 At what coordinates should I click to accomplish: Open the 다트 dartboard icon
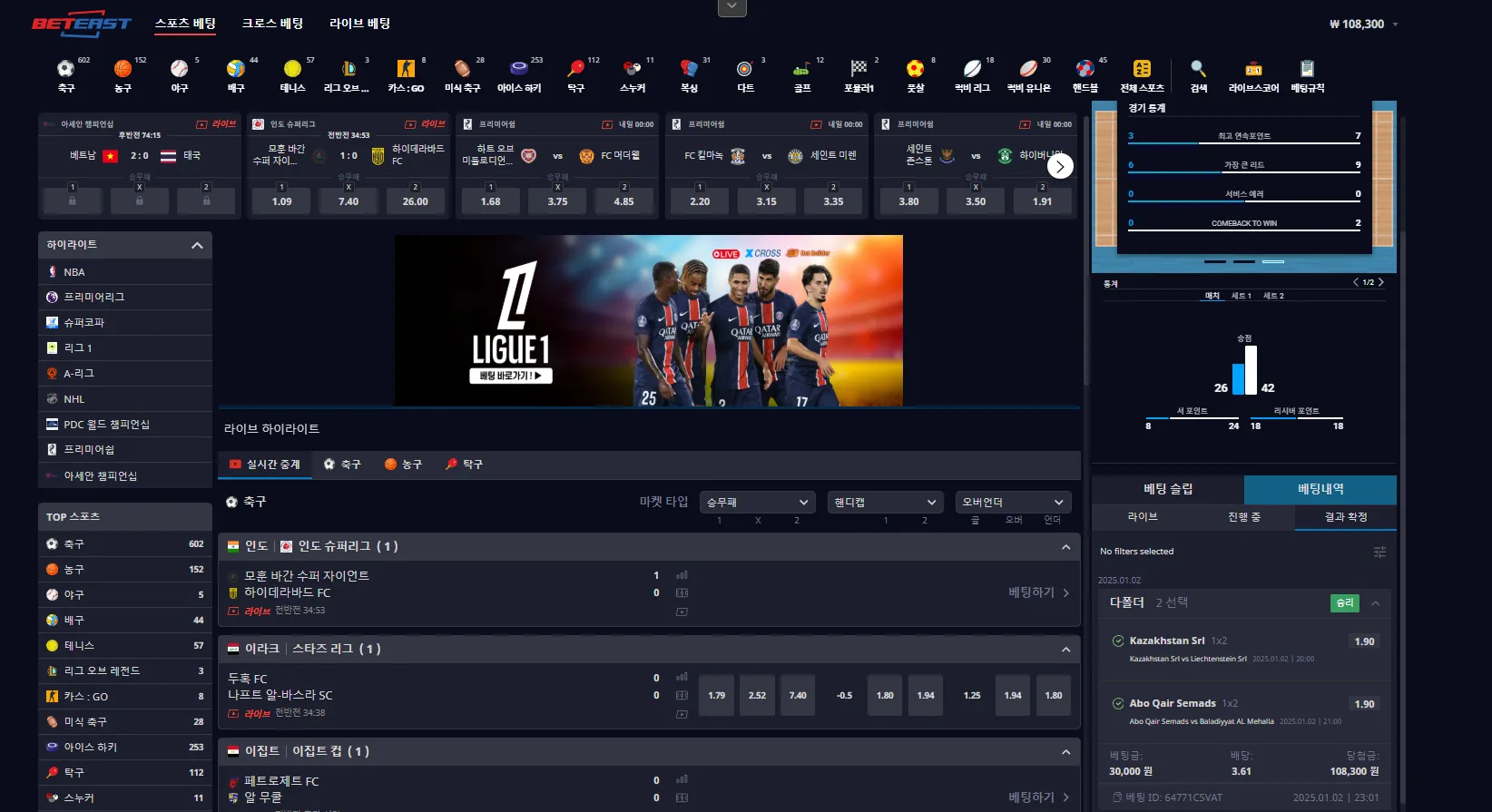745,69
